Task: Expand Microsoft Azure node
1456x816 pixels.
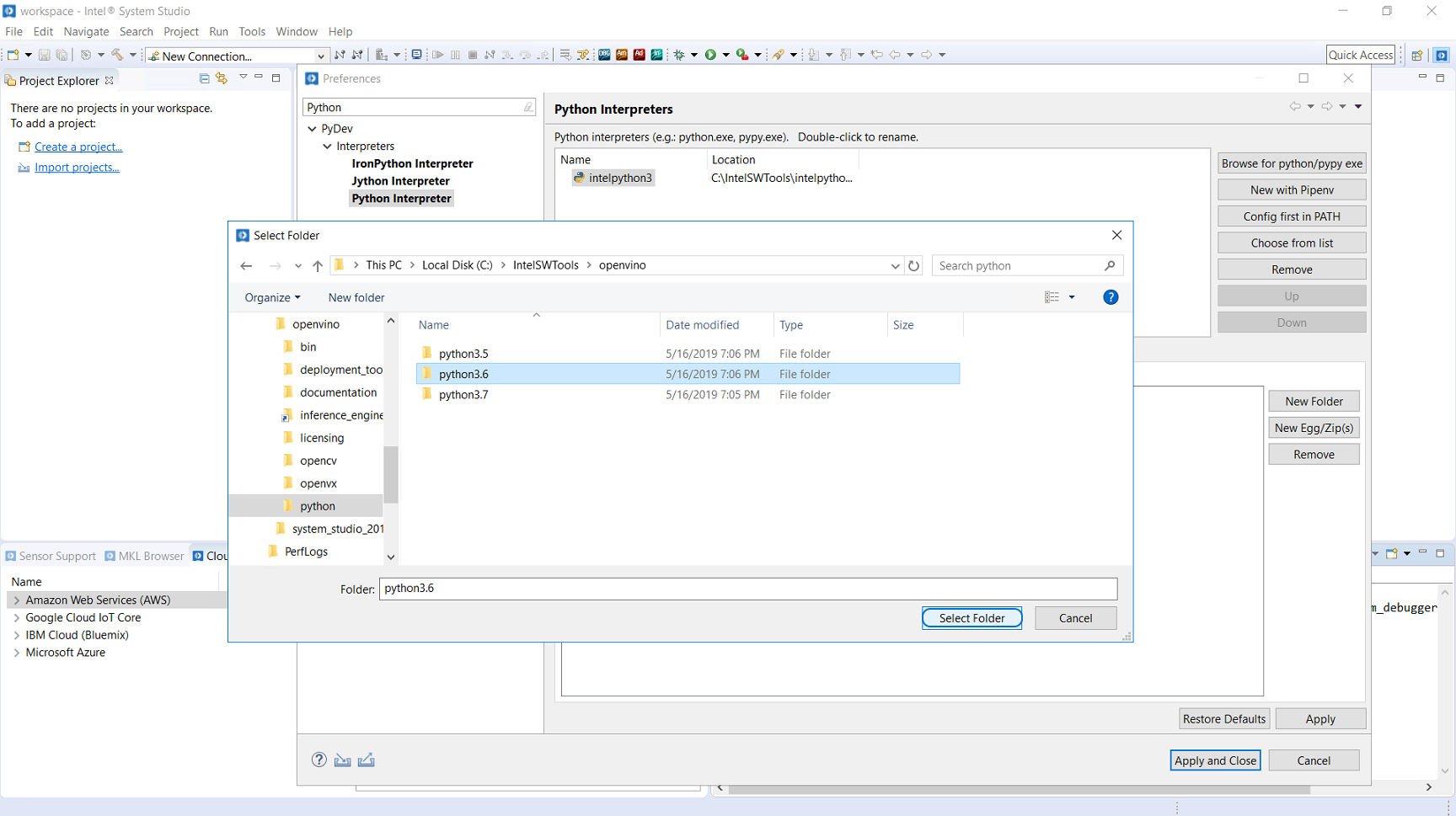Action: pyautogui.click(x=17, y=653)
